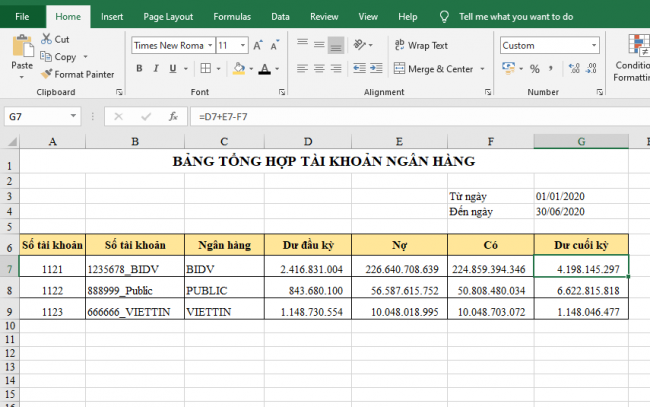This screenshot has width=650, height=407.
Task: Click the Insert Function fx icon
Action: 173,116
